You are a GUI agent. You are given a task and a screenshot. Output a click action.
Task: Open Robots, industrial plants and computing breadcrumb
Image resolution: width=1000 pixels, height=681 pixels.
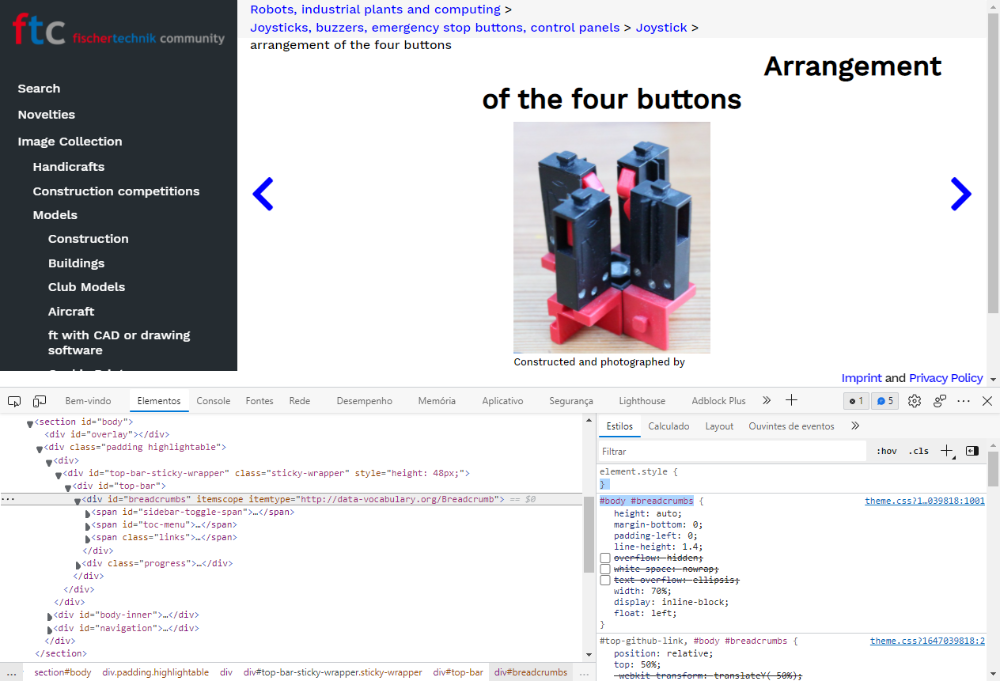[x=375, y=10]
